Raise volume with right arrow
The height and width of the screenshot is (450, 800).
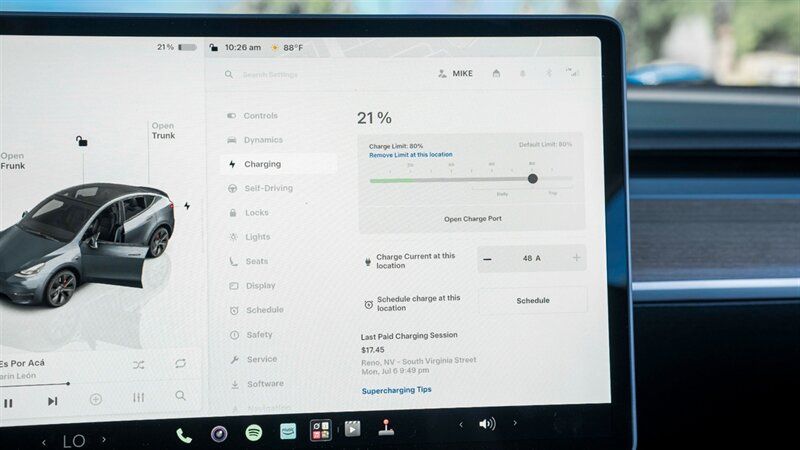tap(515, 423)
